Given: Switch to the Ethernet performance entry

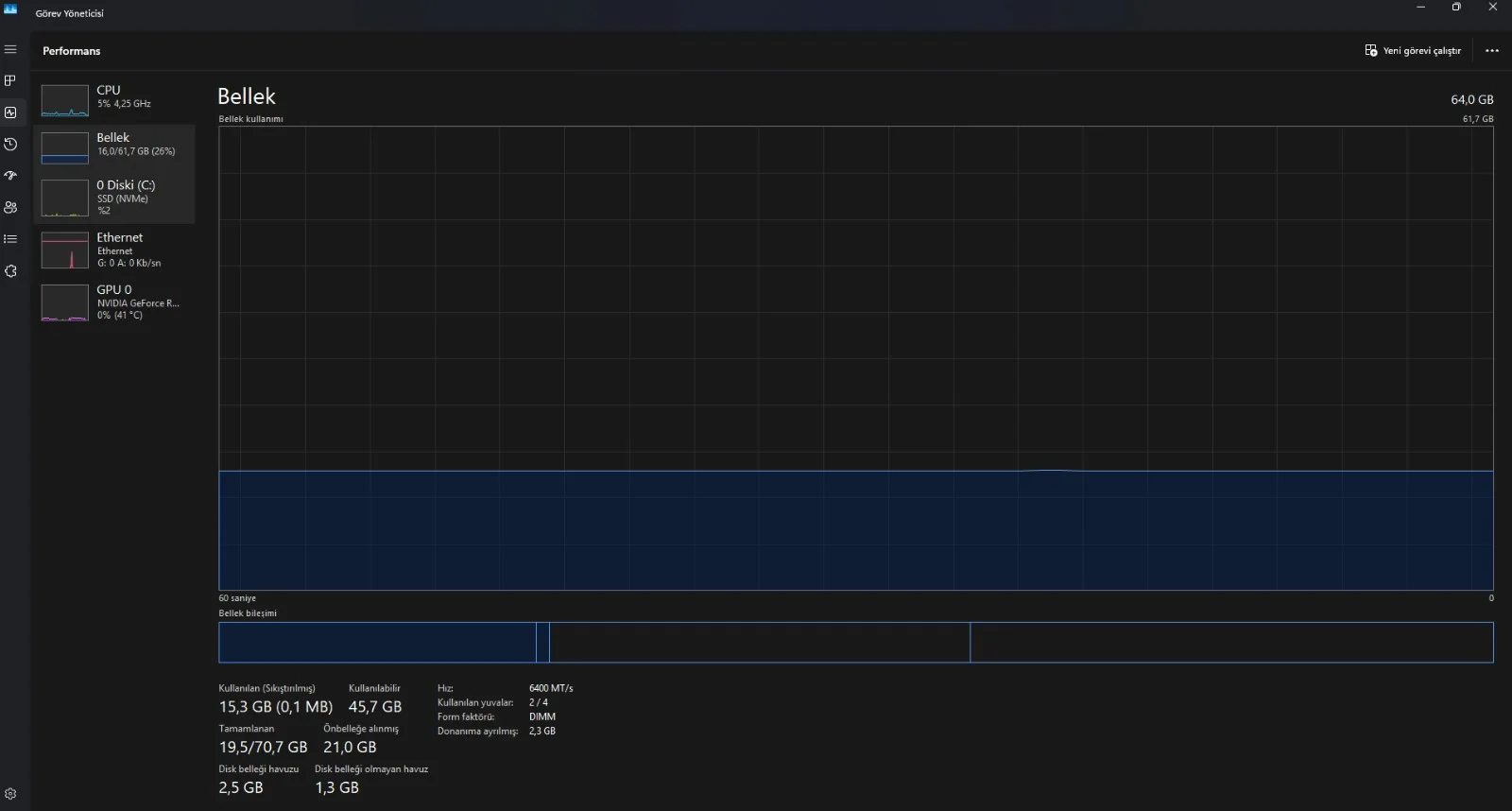Looking at the screenshot, I should (114, 250).
